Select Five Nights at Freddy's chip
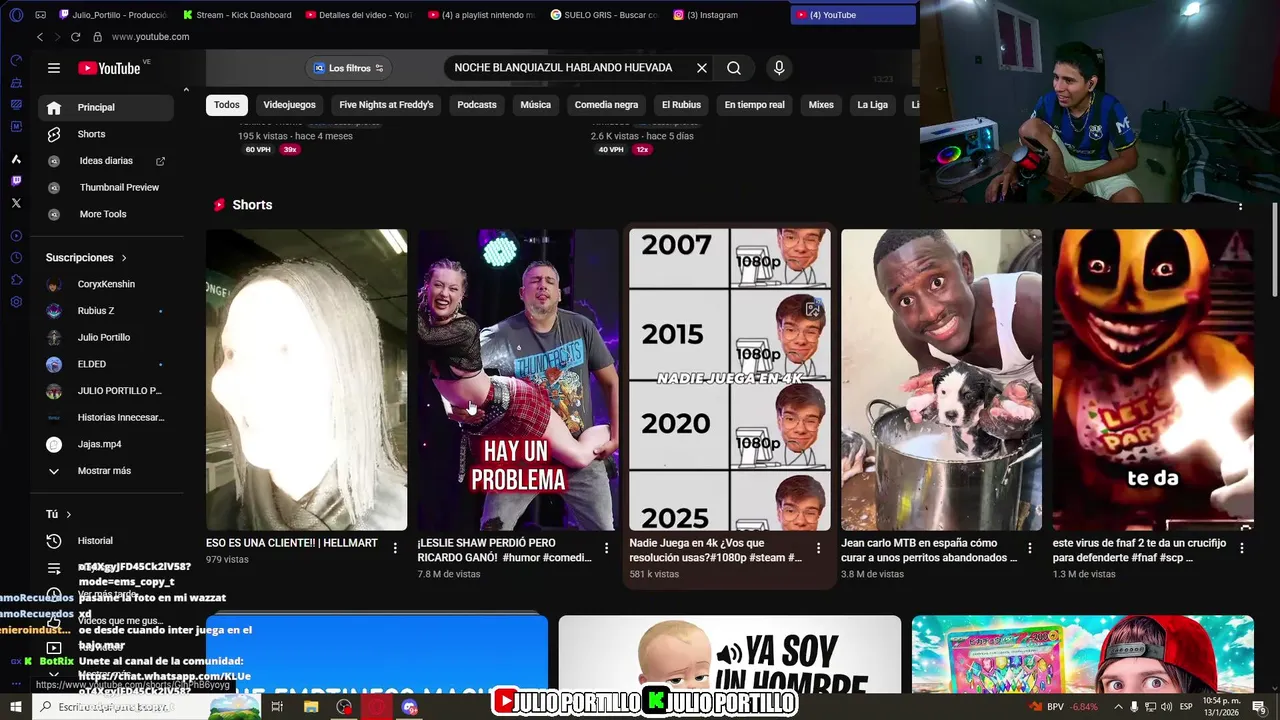This screenshot has height=720, width=1280. point(386,105)
